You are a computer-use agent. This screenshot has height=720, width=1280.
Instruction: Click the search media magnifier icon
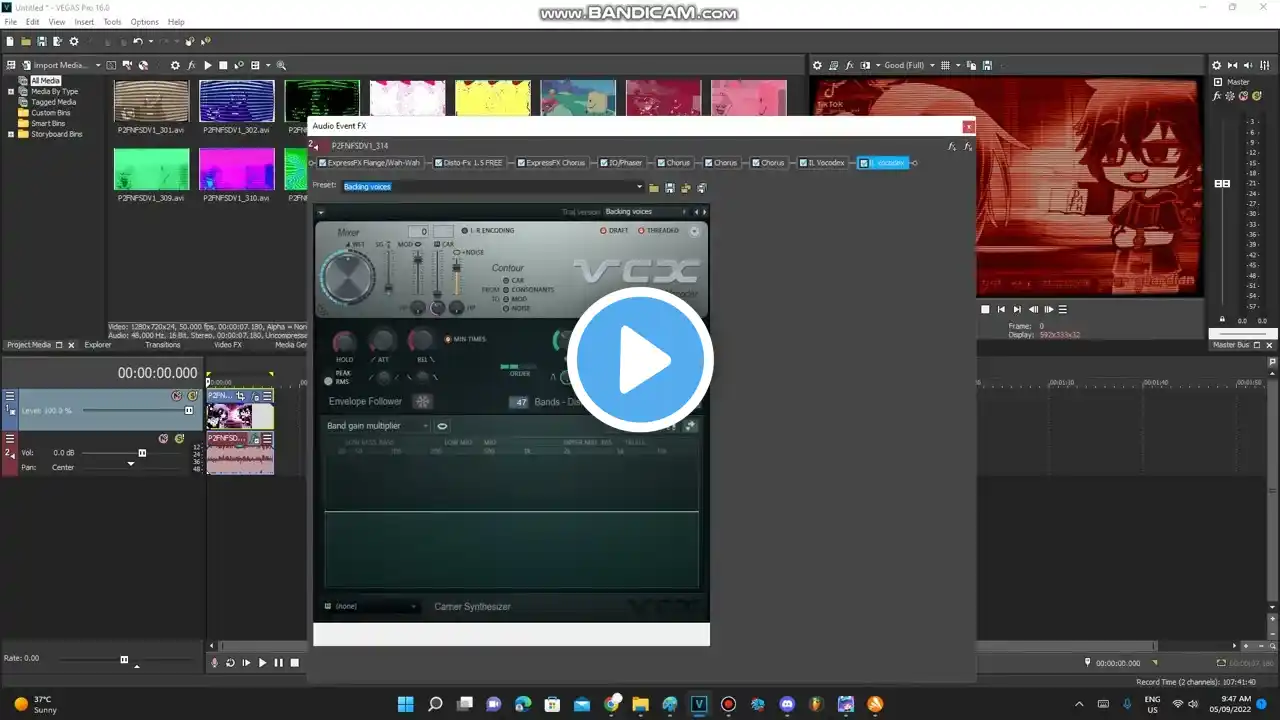click(x=281, y=65)
